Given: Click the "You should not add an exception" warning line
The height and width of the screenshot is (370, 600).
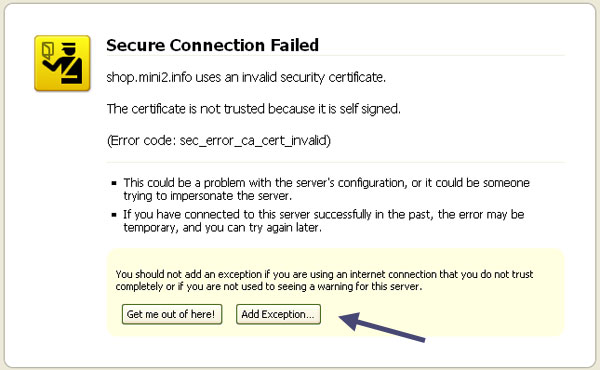Looking at the screenshot, I should coord(324,274).
